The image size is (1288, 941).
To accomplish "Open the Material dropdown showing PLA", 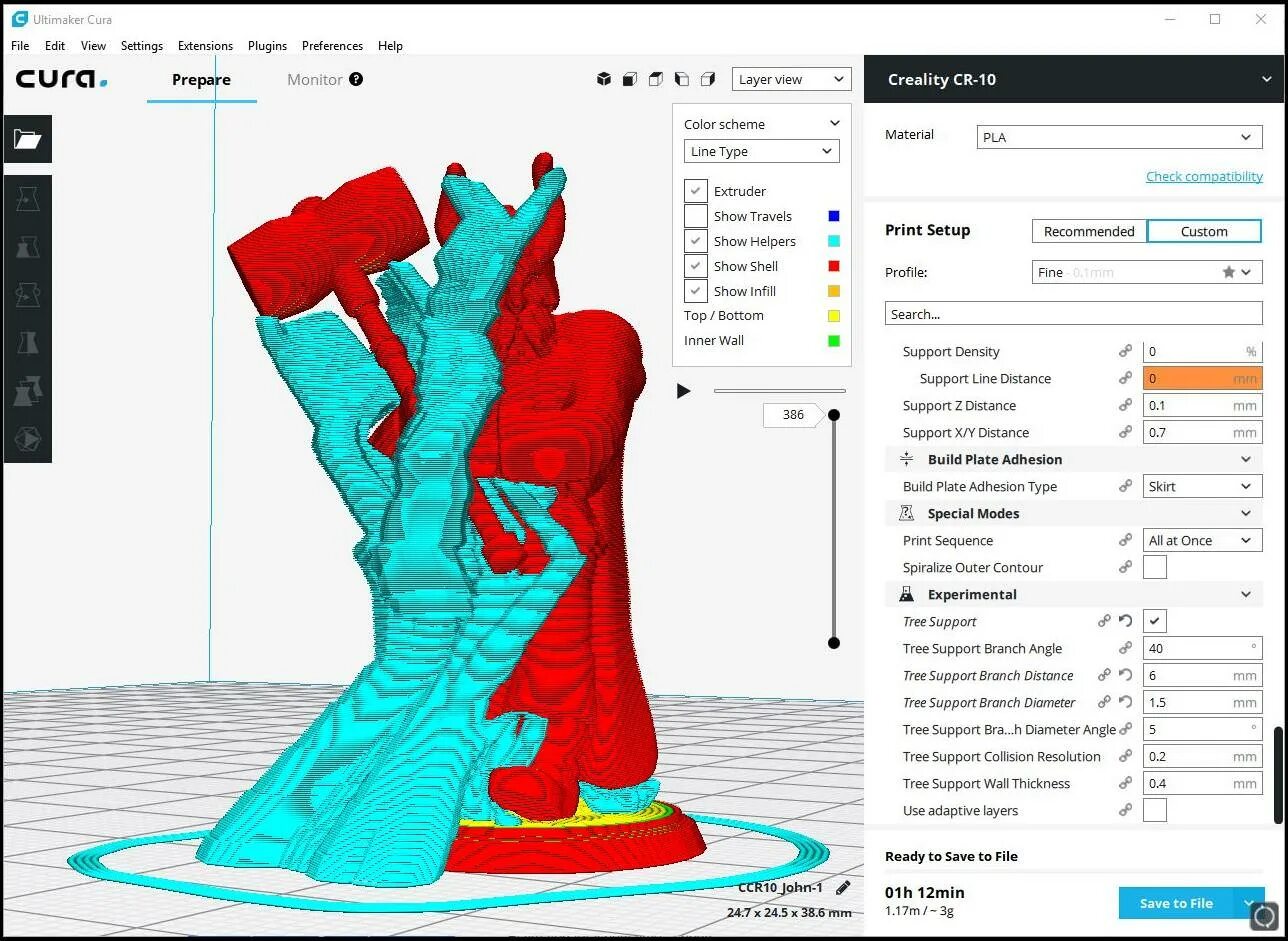I will pyautogui.click(x=1118, y=137).
